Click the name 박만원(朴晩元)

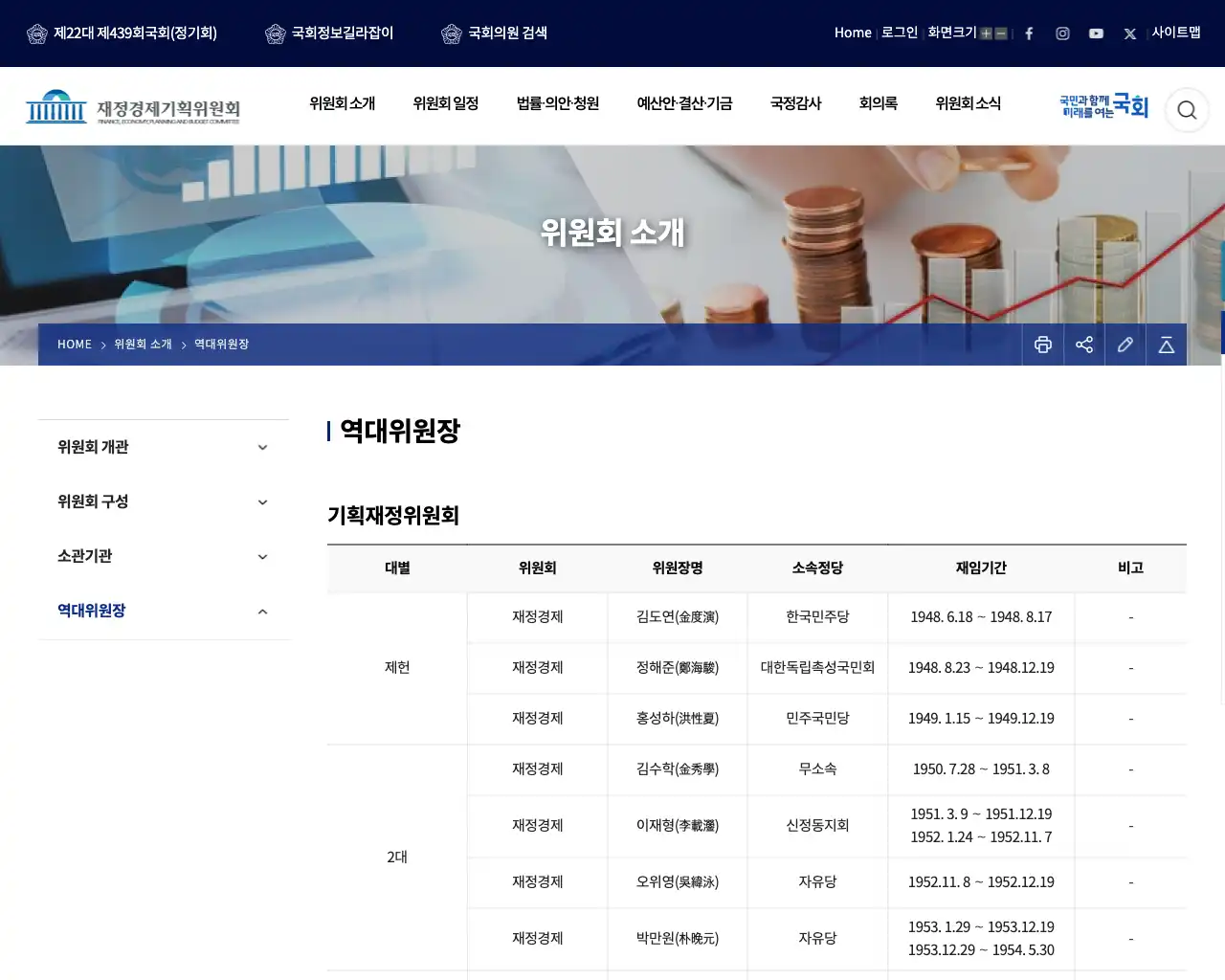(x=678, y=939)
